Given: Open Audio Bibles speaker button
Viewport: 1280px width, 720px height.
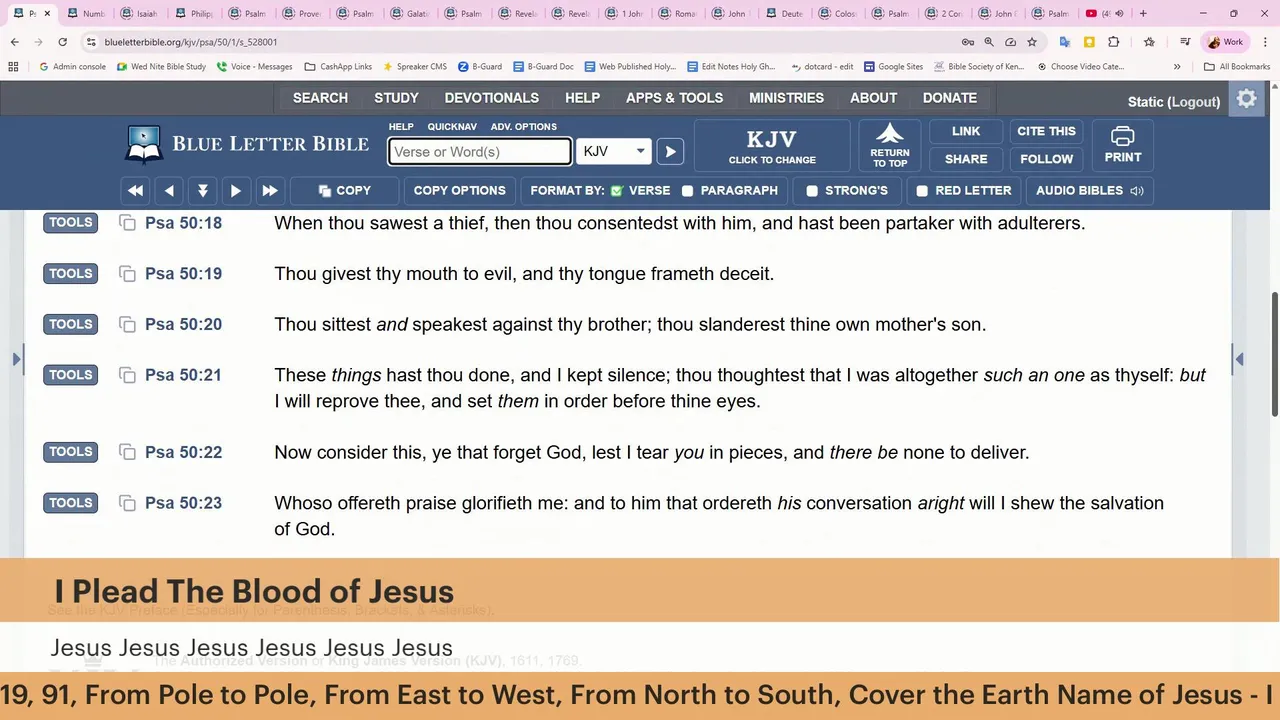Looking at the screenshot, I should point(1089,190).
